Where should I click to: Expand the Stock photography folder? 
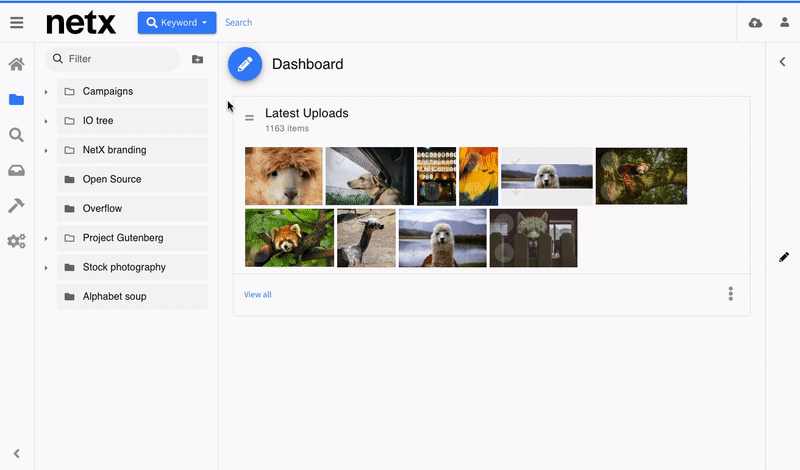(46, 268)
